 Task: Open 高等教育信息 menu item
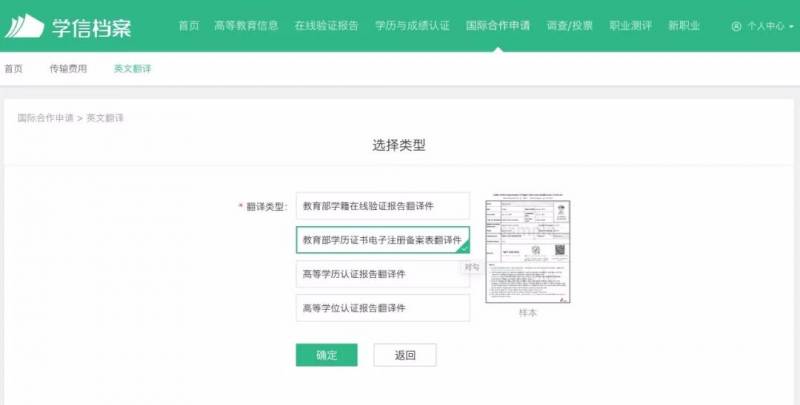pos(247,25)
